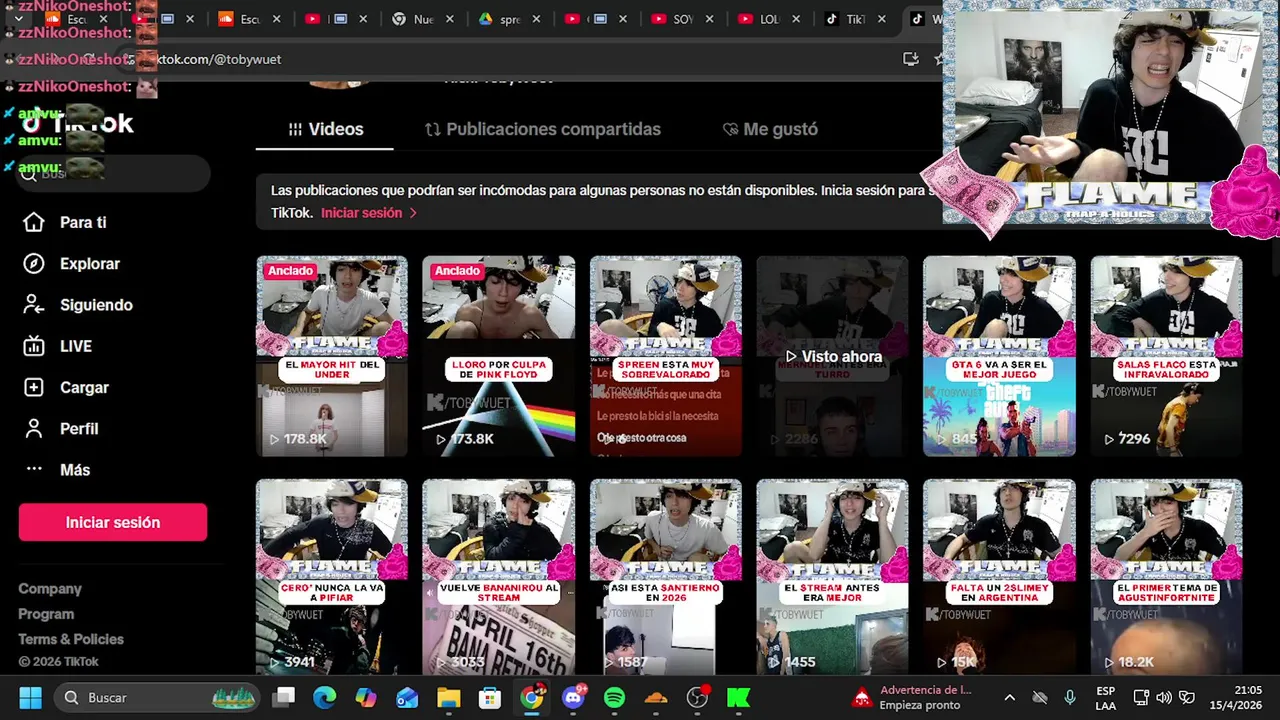Close the 'Nue' browser tab
This screenshot has height=720, width=1280.
click(x=450, y=19)
